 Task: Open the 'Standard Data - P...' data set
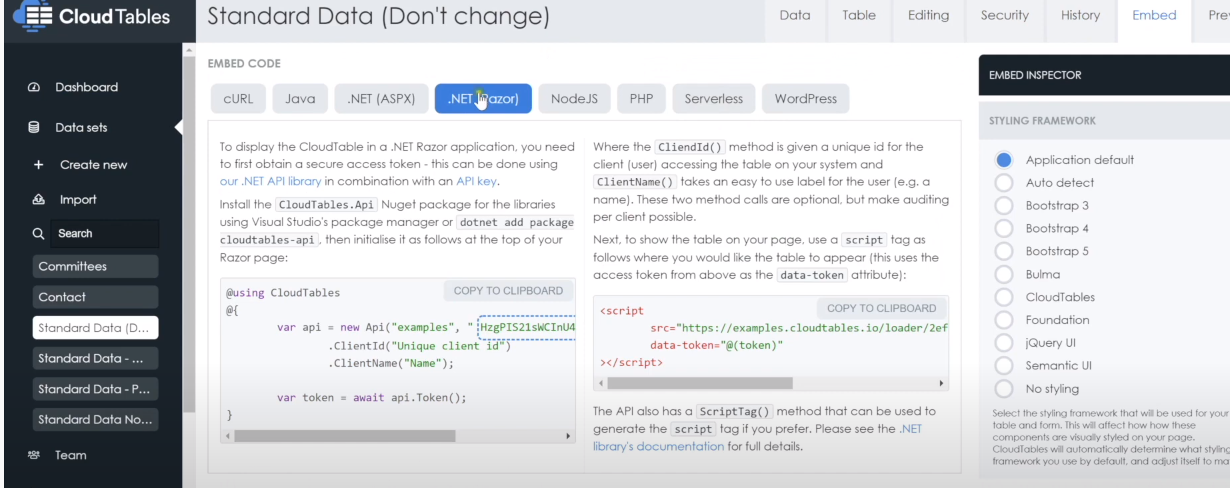(x=95, y=389)
